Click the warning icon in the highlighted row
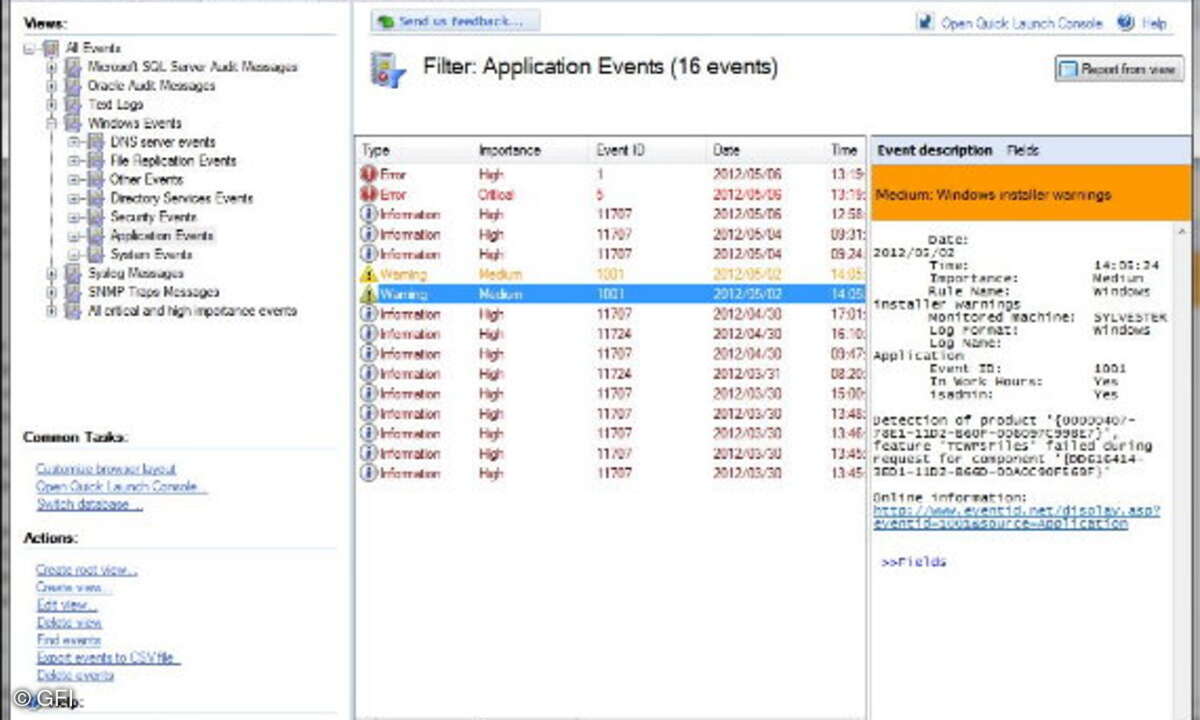 coord(368,294)
